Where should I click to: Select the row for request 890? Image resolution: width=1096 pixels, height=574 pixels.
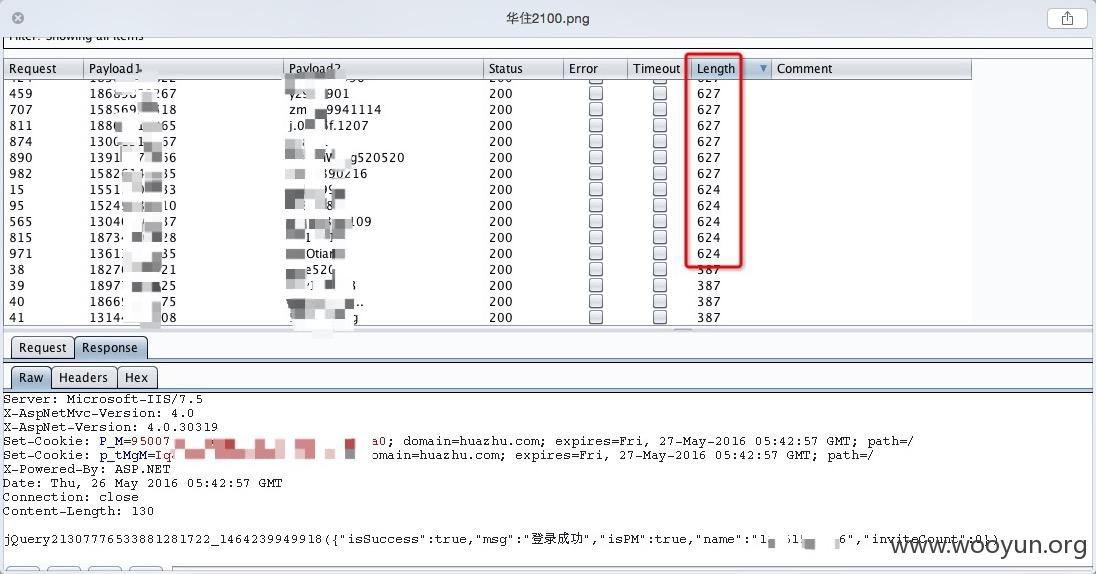[x=488, y=157]
